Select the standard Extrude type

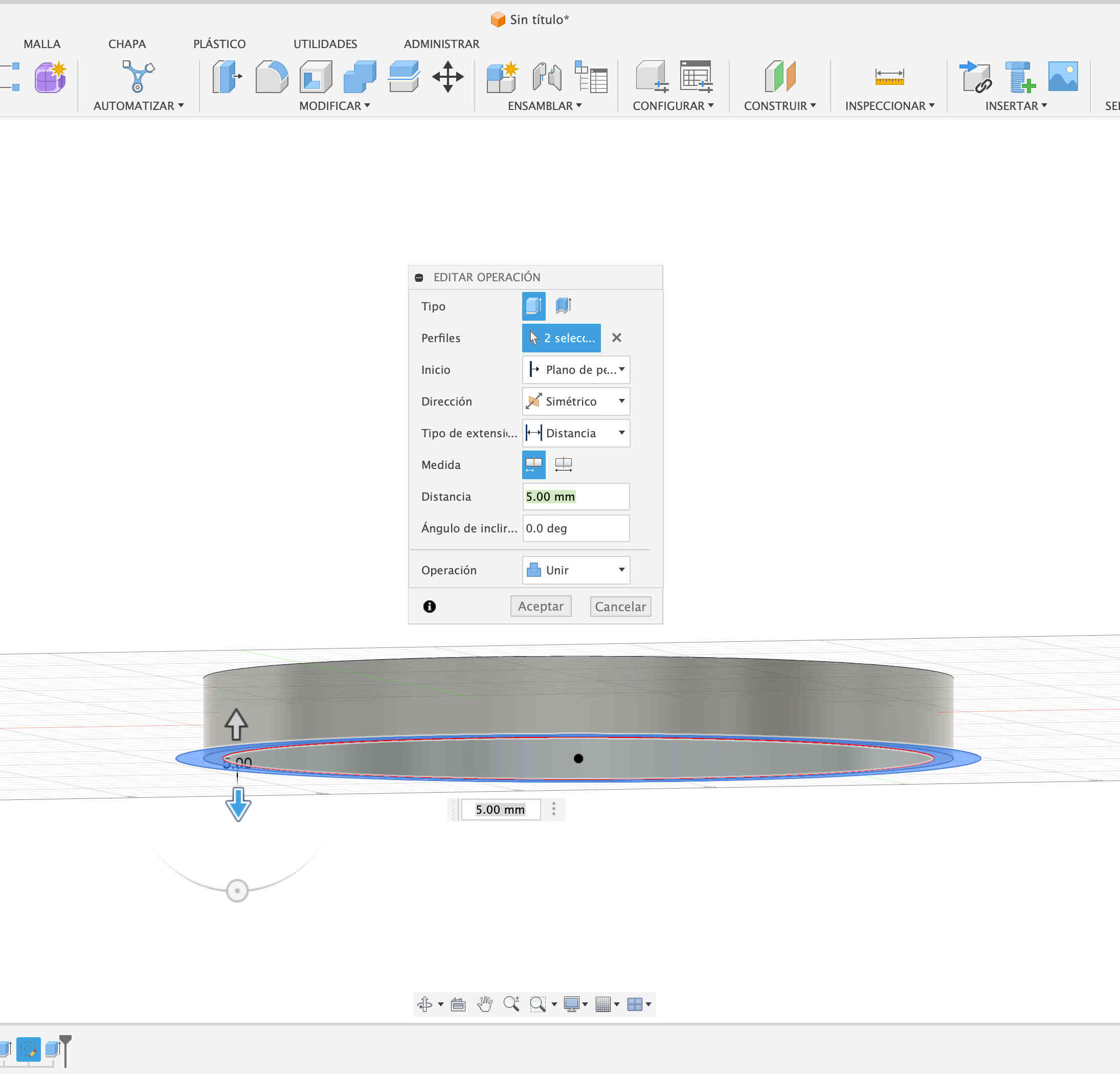[534, 306]
